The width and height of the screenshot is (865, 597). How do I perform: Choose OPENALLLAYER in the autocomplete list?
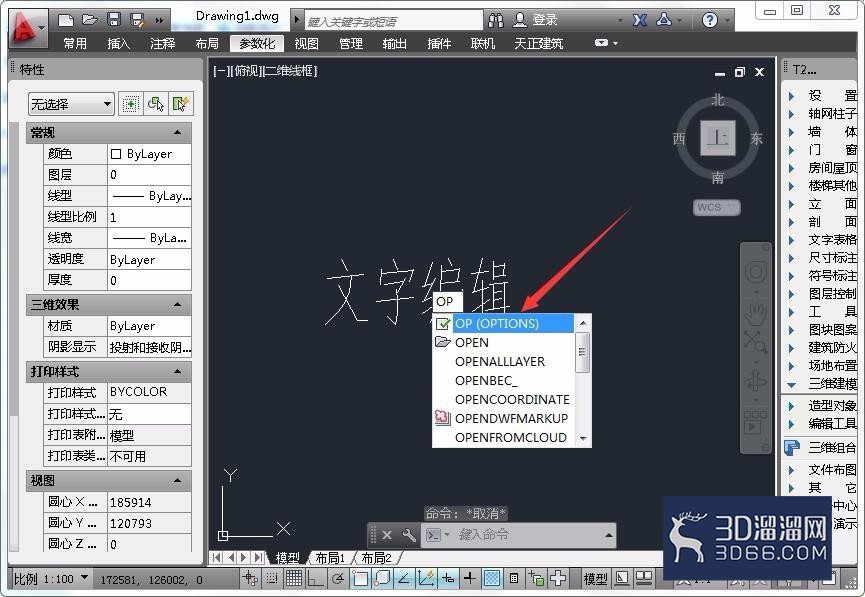503,361
